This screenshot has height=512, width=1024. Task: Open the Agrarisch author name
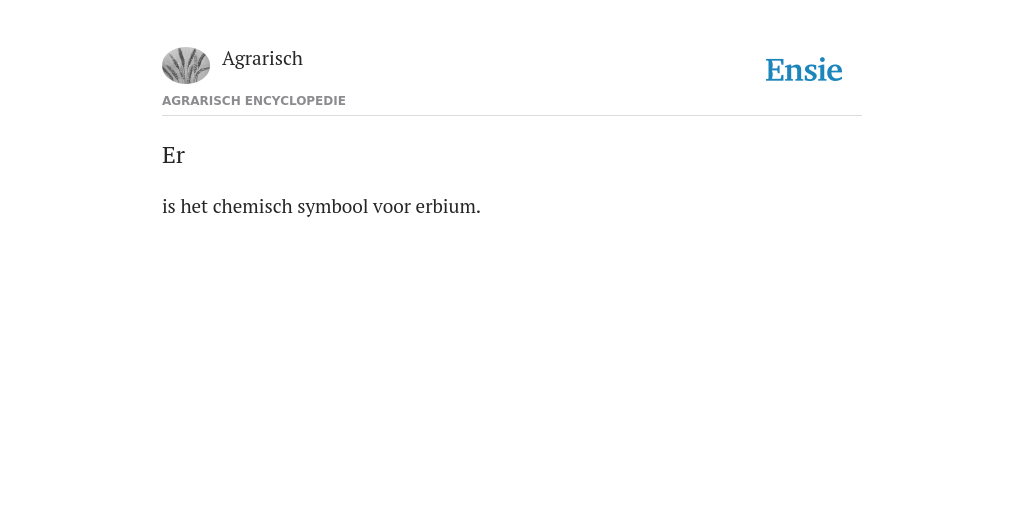(x=262, y=59)
